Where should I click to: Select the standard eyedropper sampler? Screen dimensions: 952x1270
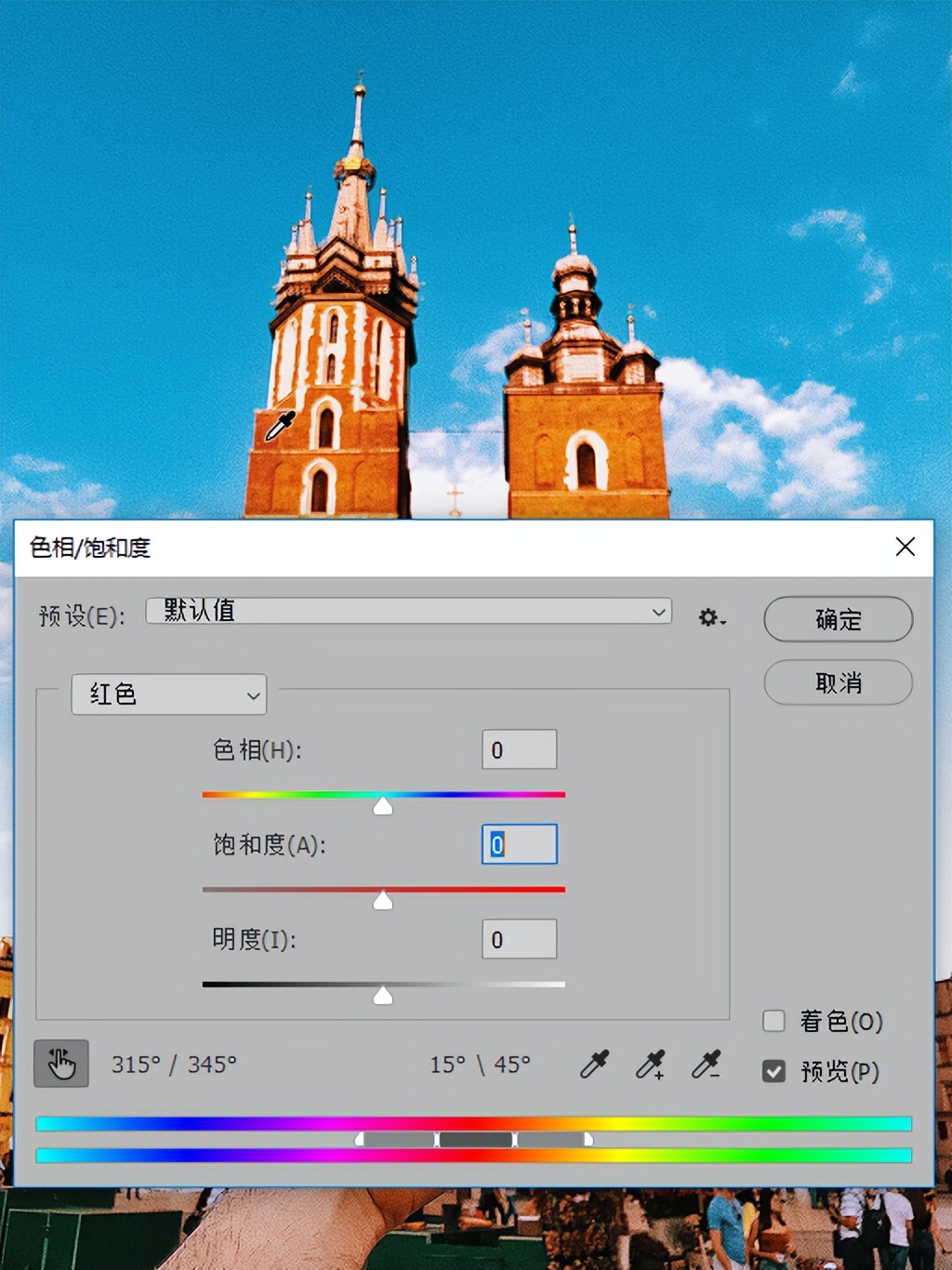[x=593, y=1064]
